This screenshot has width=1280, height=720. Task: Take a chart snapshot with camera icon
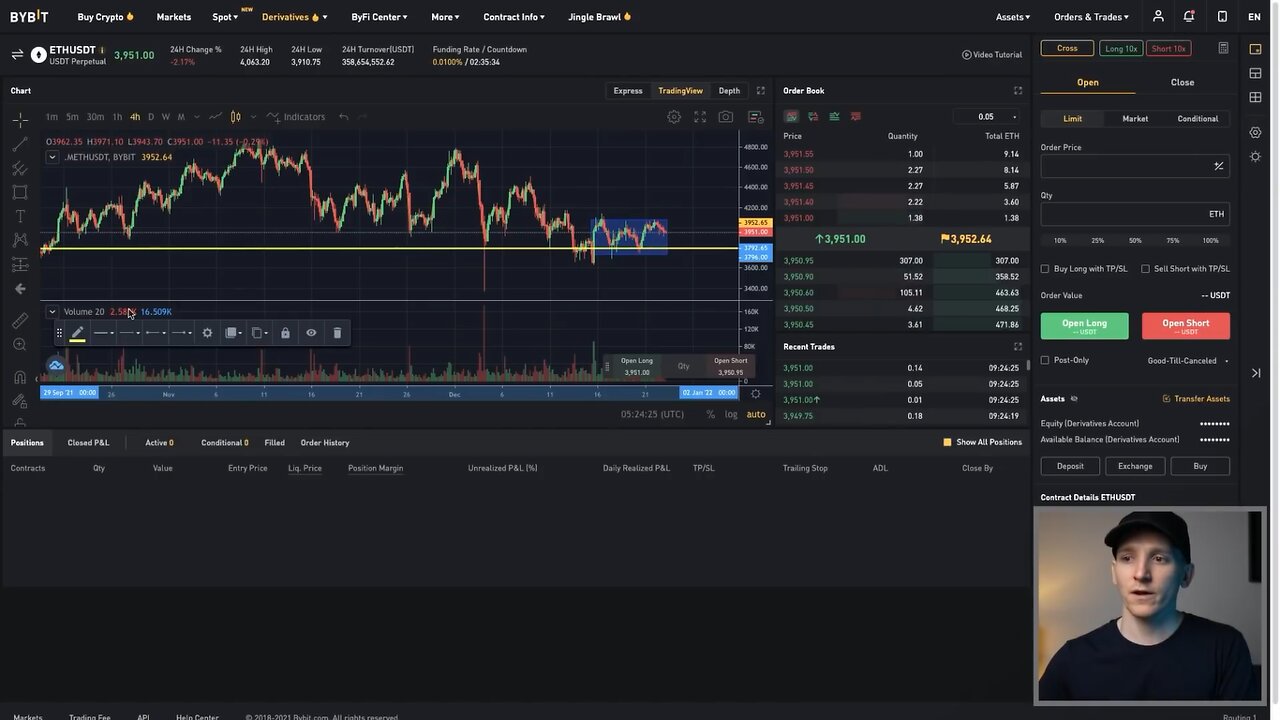coord(726,117)
